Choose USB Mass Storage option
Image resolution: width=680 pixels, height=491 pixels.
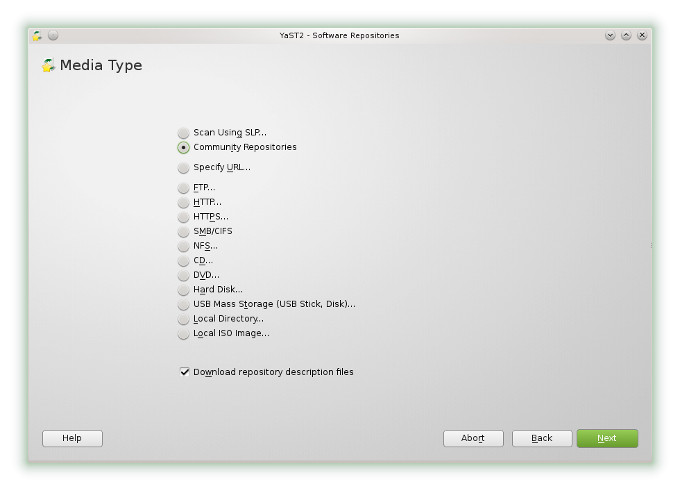point(183,305)
